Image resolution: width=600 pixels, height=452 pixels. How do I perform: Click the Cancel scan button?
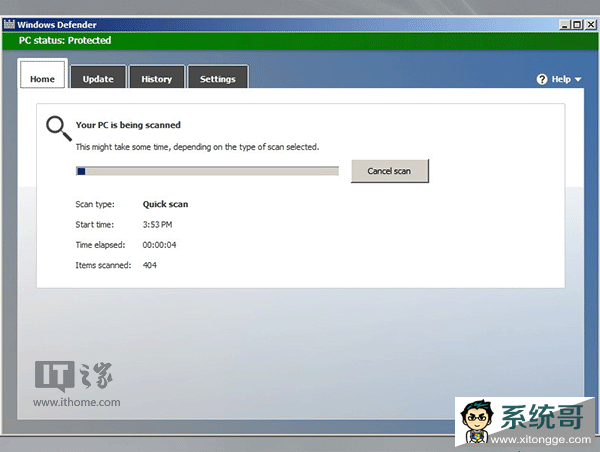390,171
